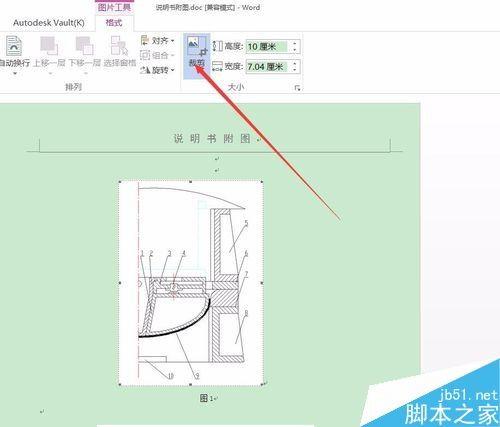Decrease the 高度 height with down arrow
Screen dimensions: 500x427
pyautogui.click(x=295, y=50)
